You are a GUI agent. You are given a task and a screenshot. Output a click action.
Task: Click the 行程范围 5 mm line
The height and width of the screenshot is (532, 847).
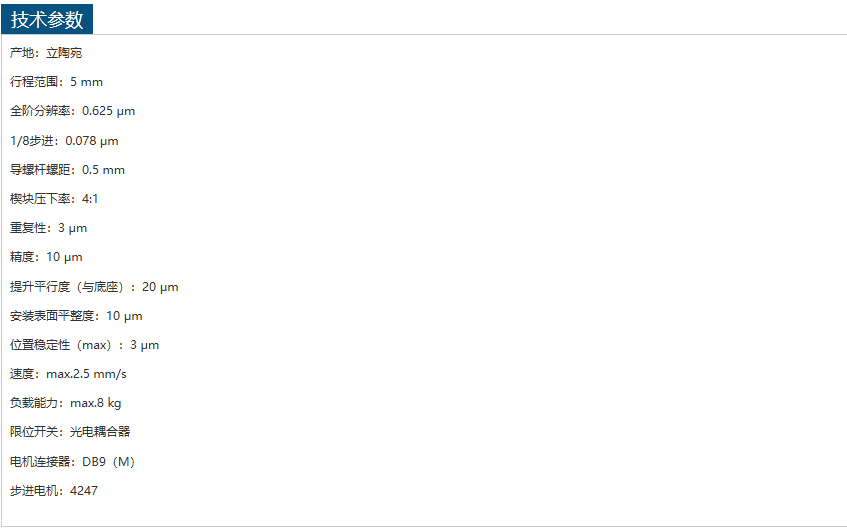pyautogui.click(x=56, y=82)
